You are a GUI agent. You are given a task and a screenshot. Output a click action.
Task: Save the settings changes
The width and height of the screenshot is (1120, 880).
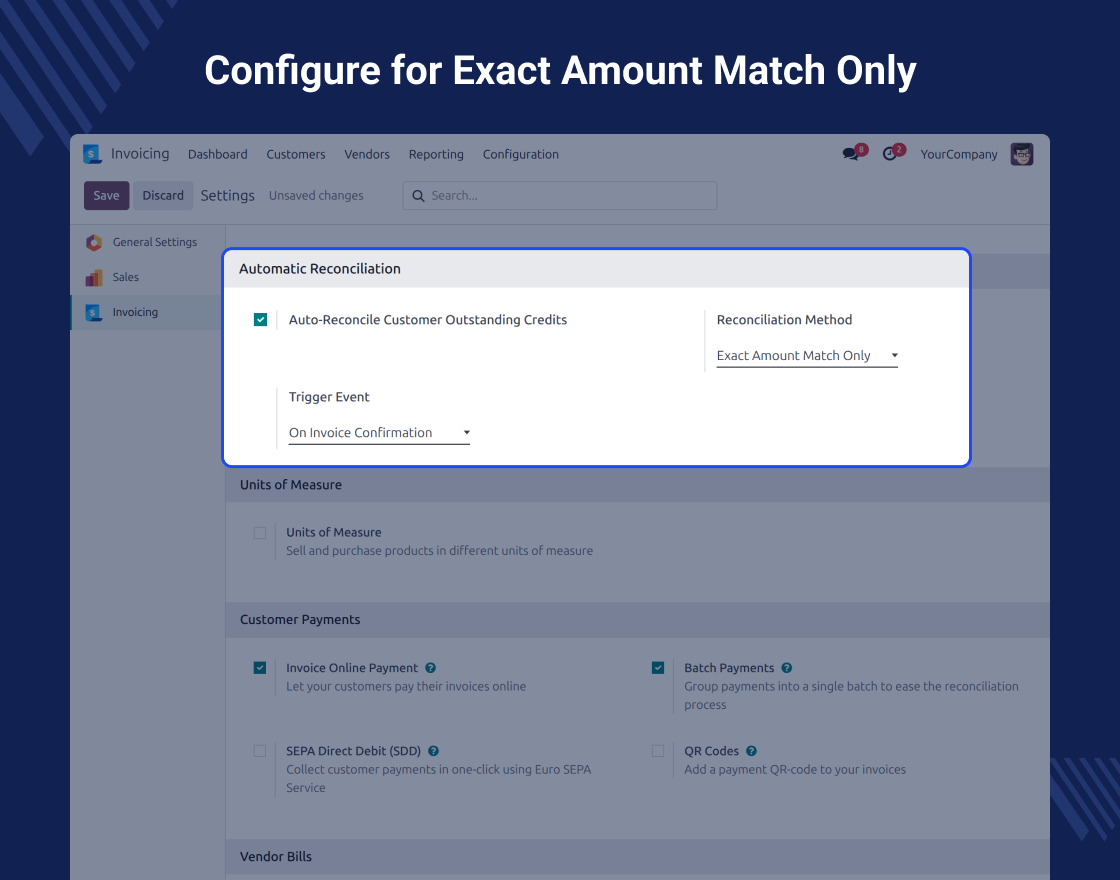tap(106, 196)
